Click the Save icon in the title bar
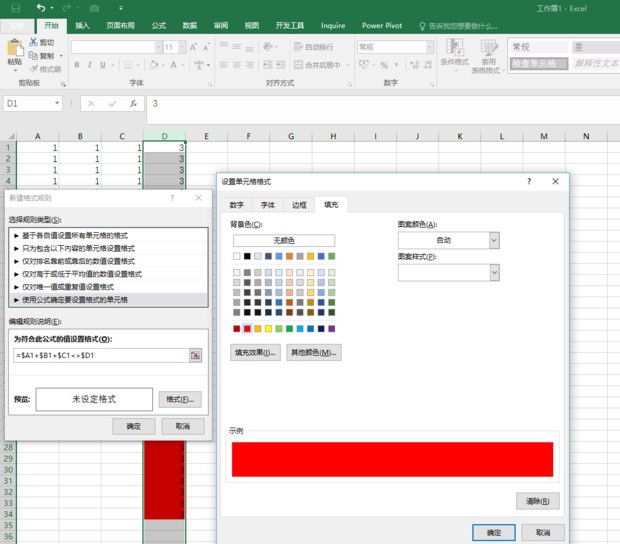Image resolution: width=620 pixels, height=544 pixels. pyautogui.click(x=14, y=7)
